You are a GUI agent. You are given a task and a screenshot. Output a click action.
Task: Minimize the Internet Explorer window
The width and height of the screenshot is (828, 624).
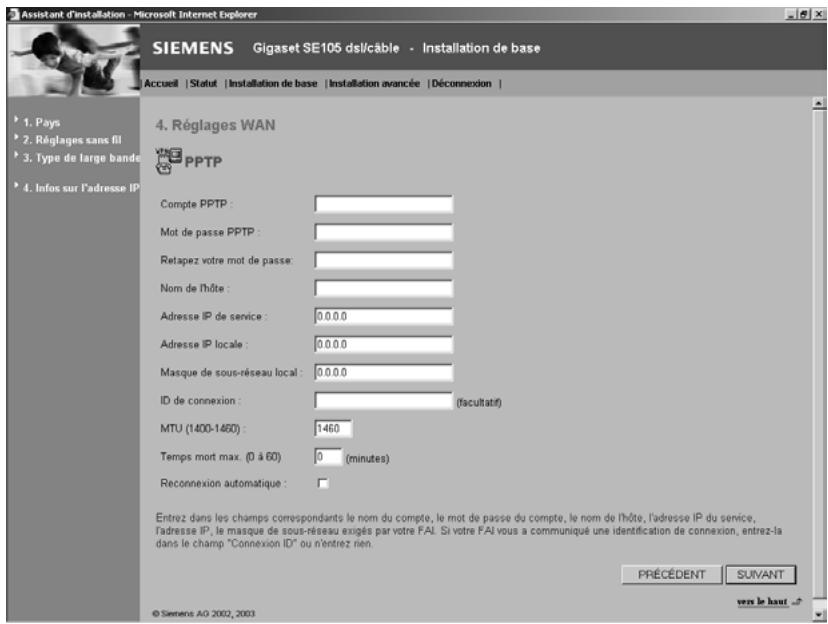791,15
